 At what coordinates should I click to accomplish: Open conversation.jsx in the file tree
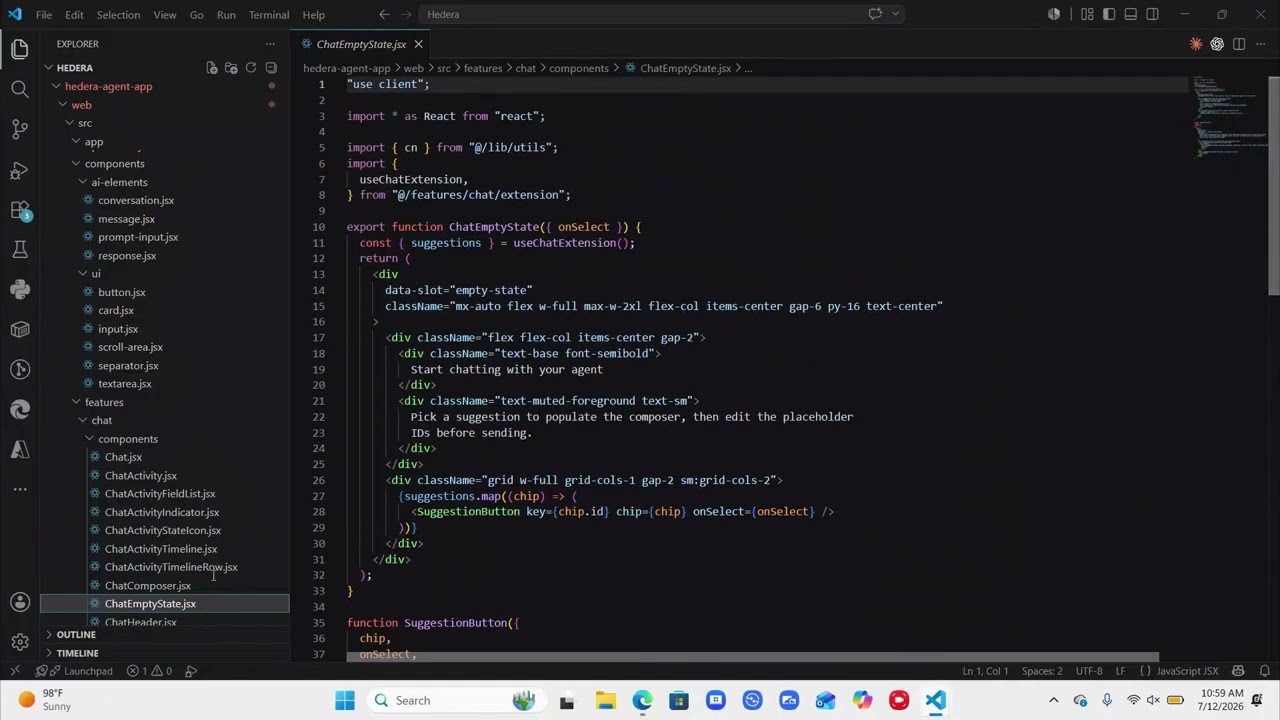coord(136,200)
